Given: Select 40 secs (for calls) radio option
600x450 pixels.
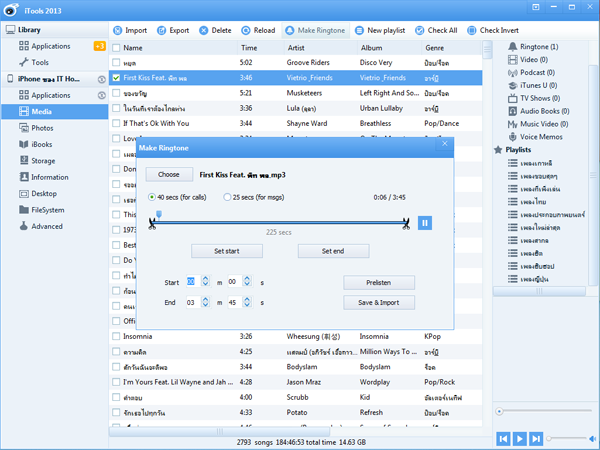Looking at the screenshot, I should [152, 197].
